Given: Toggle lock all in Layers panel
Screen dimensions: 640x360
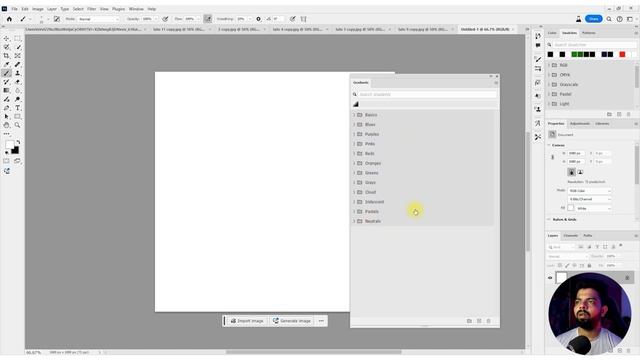Looking at the screenshot, I should click(589, 266).
